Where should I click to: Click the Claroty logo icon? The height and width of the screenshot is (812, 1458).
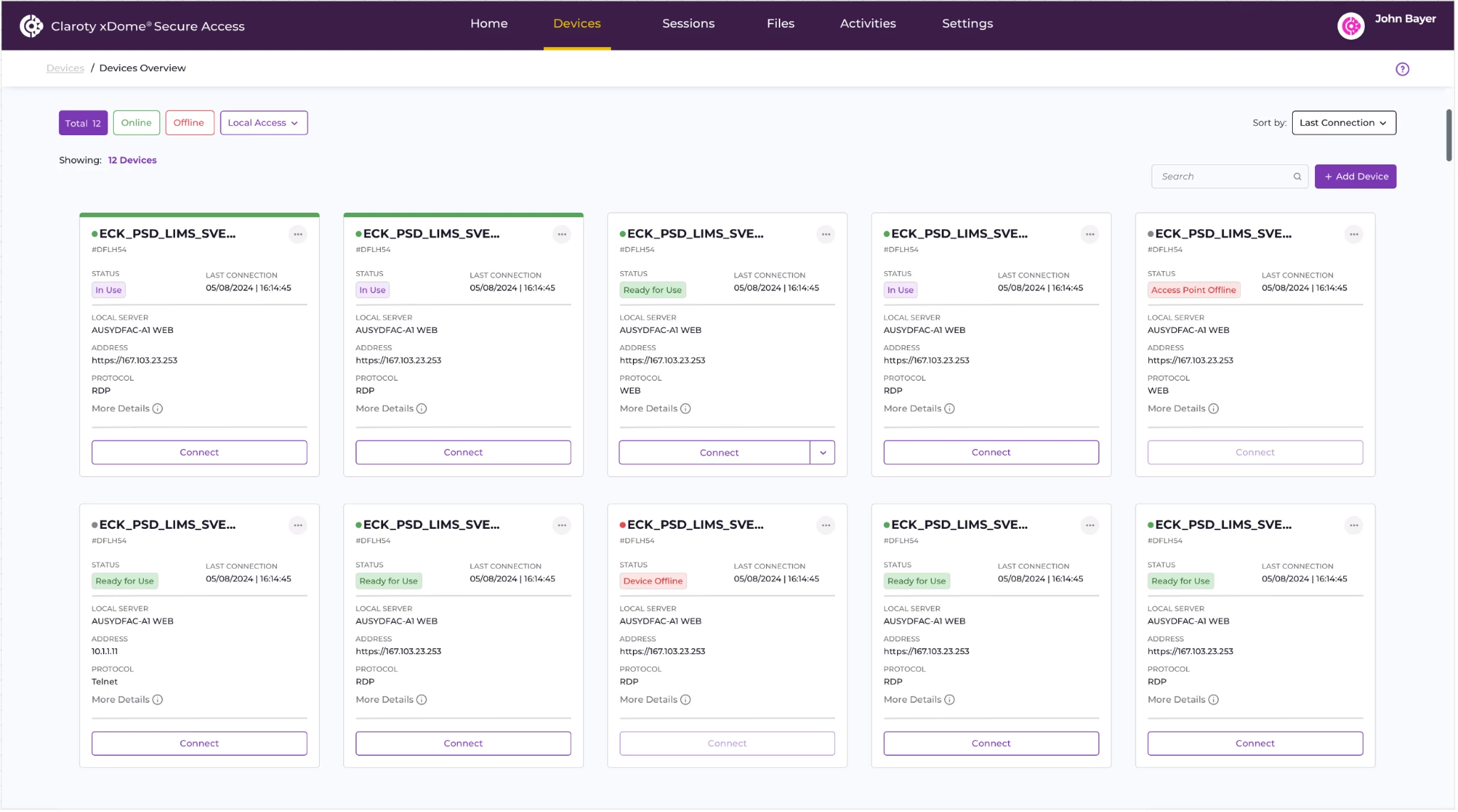(x=31, y=26)
